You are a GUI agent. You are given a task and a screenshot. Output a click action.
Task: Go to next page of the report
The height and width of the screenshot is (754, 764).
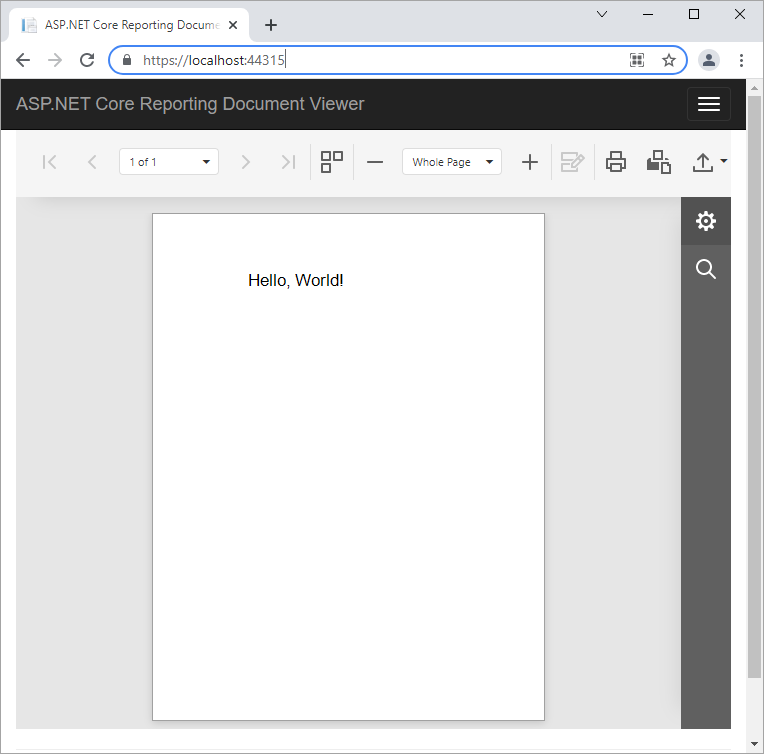click(x=246, y=162)
